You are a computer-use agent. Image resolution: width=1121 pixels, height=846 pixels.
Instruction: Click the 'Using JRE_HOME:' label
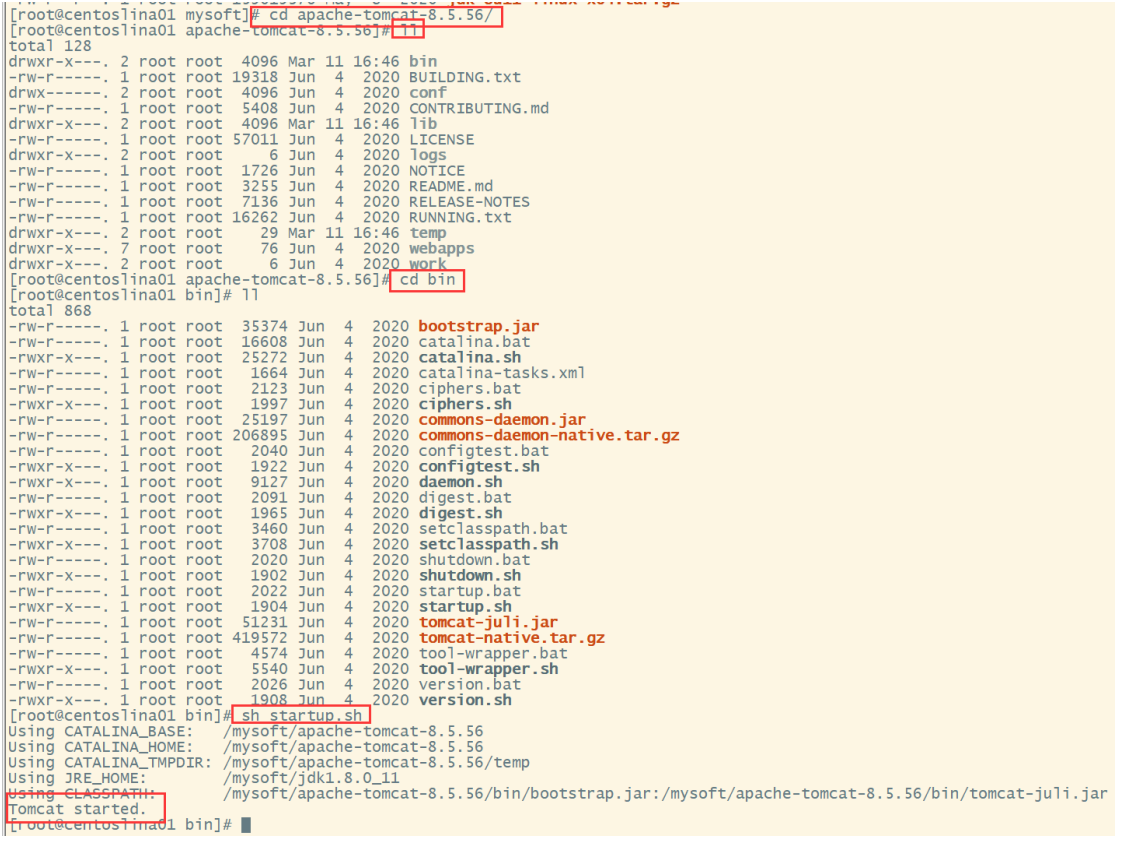[77, 779]
